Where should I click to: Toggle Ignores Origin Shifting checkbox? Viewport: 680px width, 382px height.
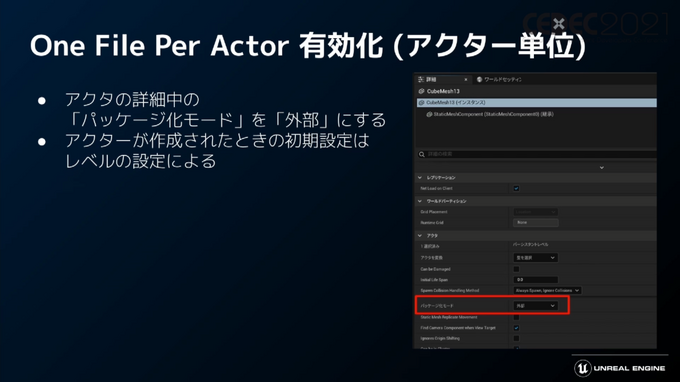516,338
